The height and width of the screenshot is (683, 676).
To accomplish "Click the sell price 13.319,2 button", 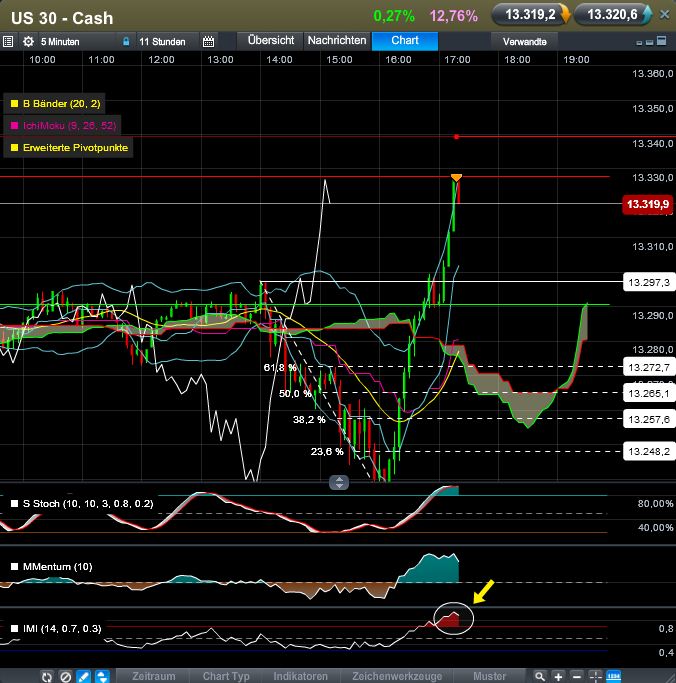I will coord(531,15).
